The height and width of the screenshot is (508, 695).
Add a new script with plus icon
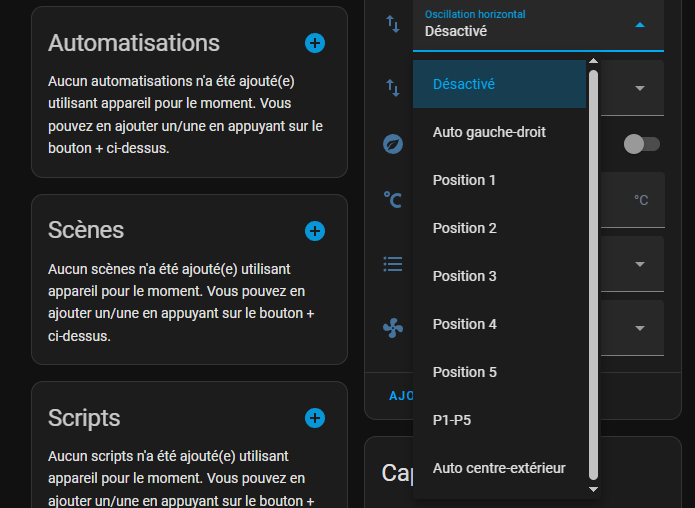click(x=315, y=418)
